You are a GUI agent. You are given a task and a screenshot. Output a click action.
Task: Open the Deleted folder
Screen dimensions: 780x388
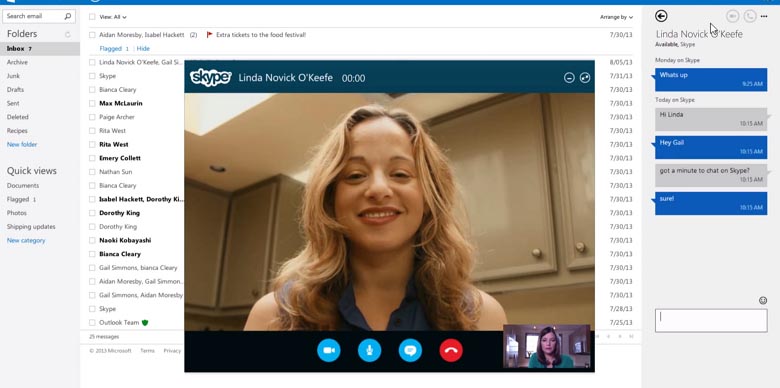[x=17, y=117]
